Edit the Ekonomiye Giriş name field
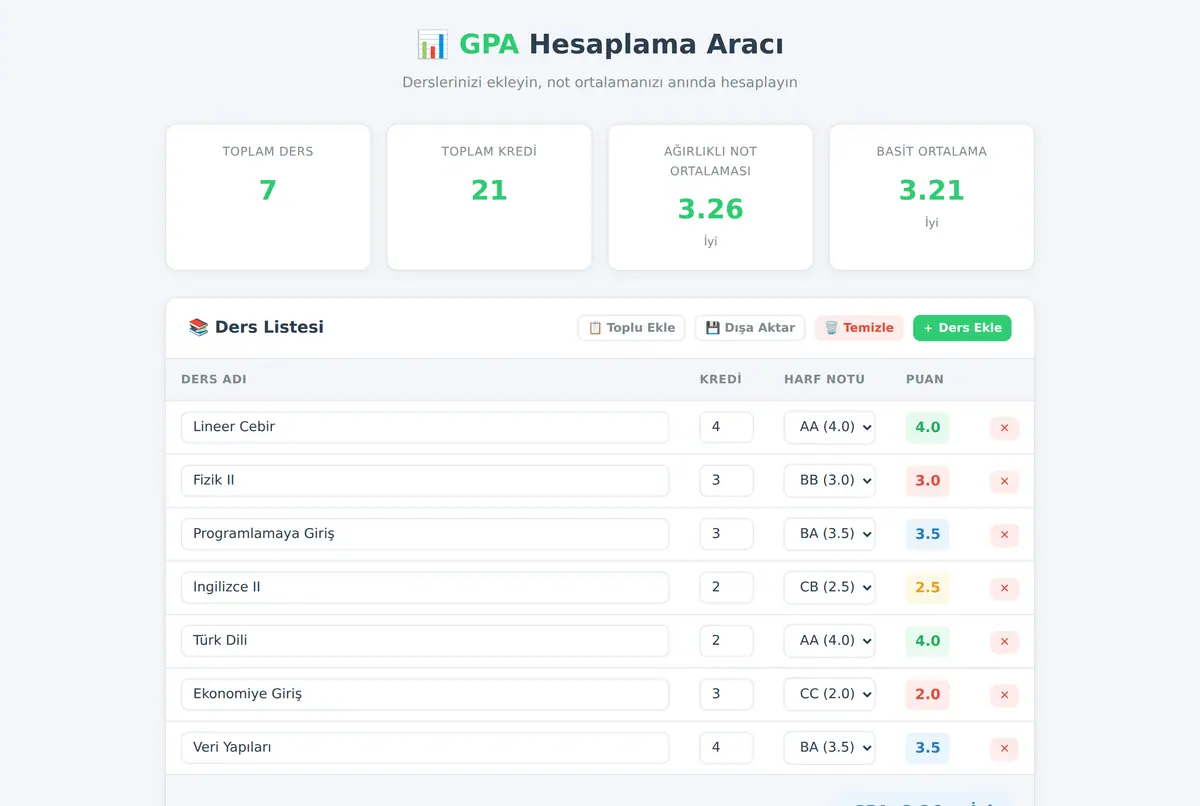The width and height of the screenshot is (1200, 806). (x=425, y=694)
